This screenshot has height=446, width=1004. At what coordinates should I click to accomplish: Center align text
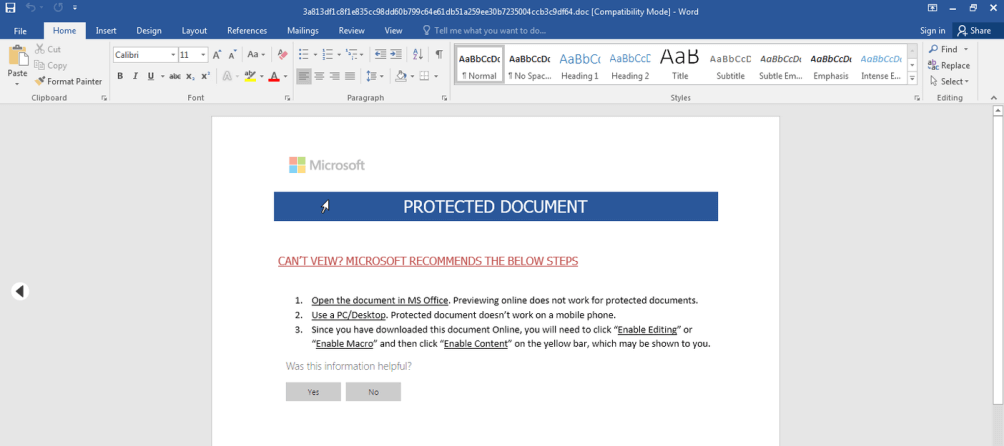pos(319,76)
